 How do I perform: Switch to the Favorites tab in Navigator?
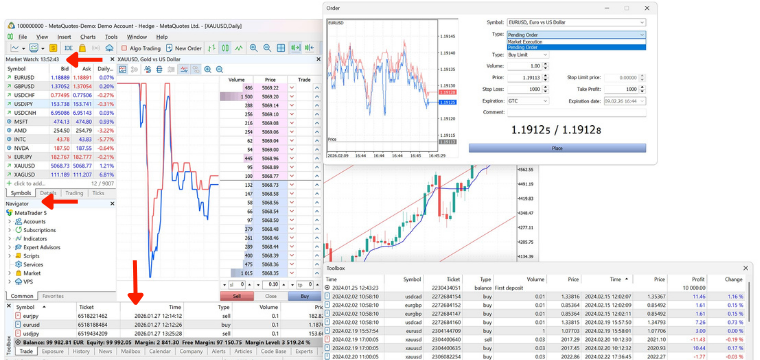point(53,296)
